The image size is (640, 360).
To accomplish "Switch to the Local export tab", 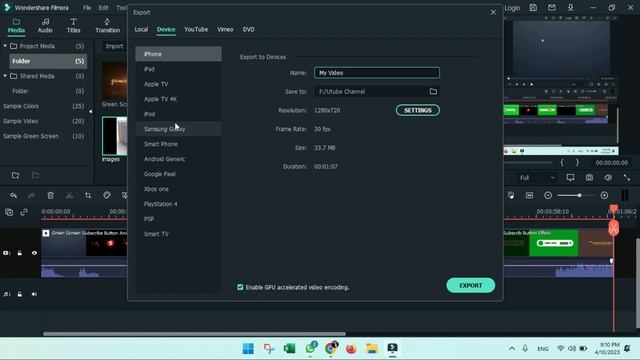I will pyautogui.click(x=141, y=29).
